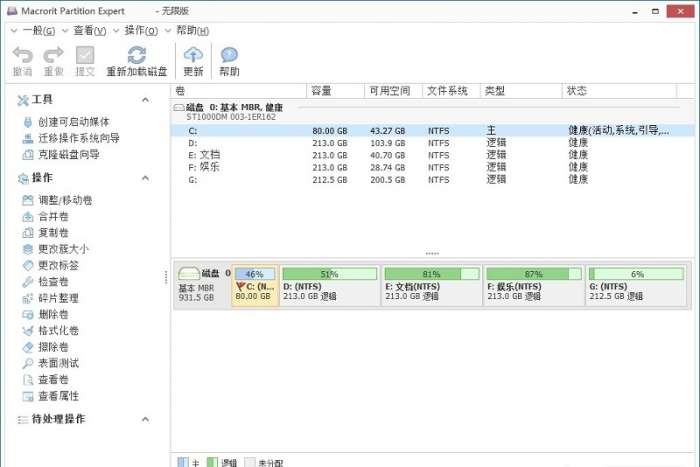Open the 查看(V) menu
This screenshot has width=700, height=467.
pos(92,31)
